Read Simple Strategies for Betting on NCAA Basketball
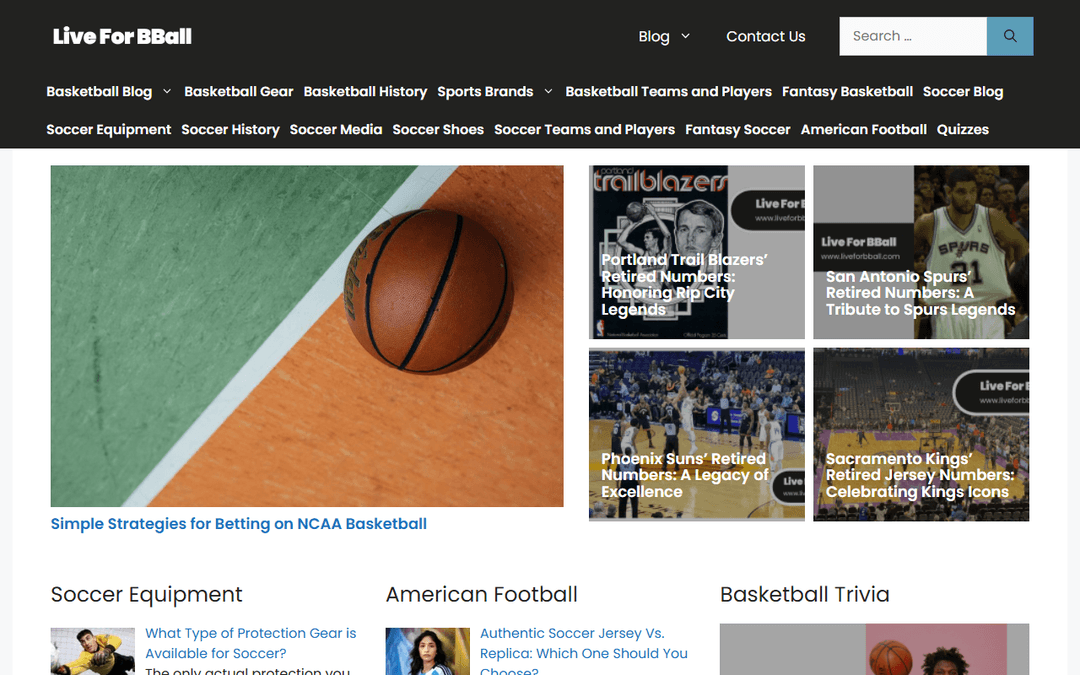Image resolution: width=1080 pixels, height=675 pixels. pyautogui.click(x=238, y=523)
